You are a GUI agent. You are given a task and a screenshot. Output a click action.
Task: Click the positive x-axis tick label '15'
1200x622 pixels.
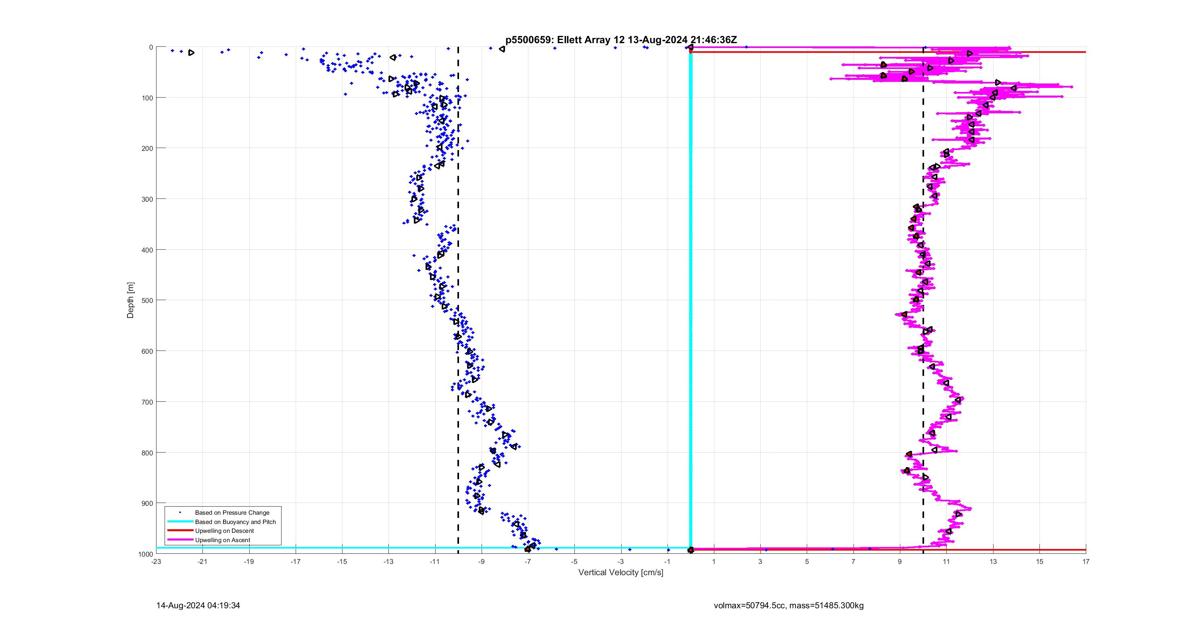[x=1040, y=561]
